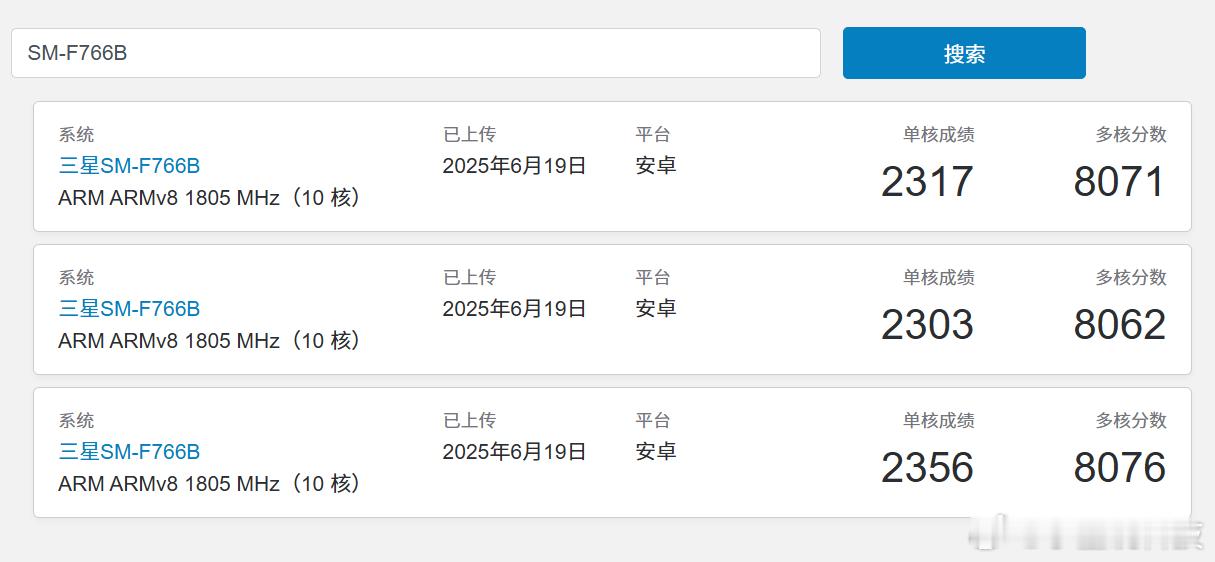This screenshot has width=1215, height=562.
Task: Click ARM ARMv8 CPU text in the 8076 result
Action: point(210,484)
